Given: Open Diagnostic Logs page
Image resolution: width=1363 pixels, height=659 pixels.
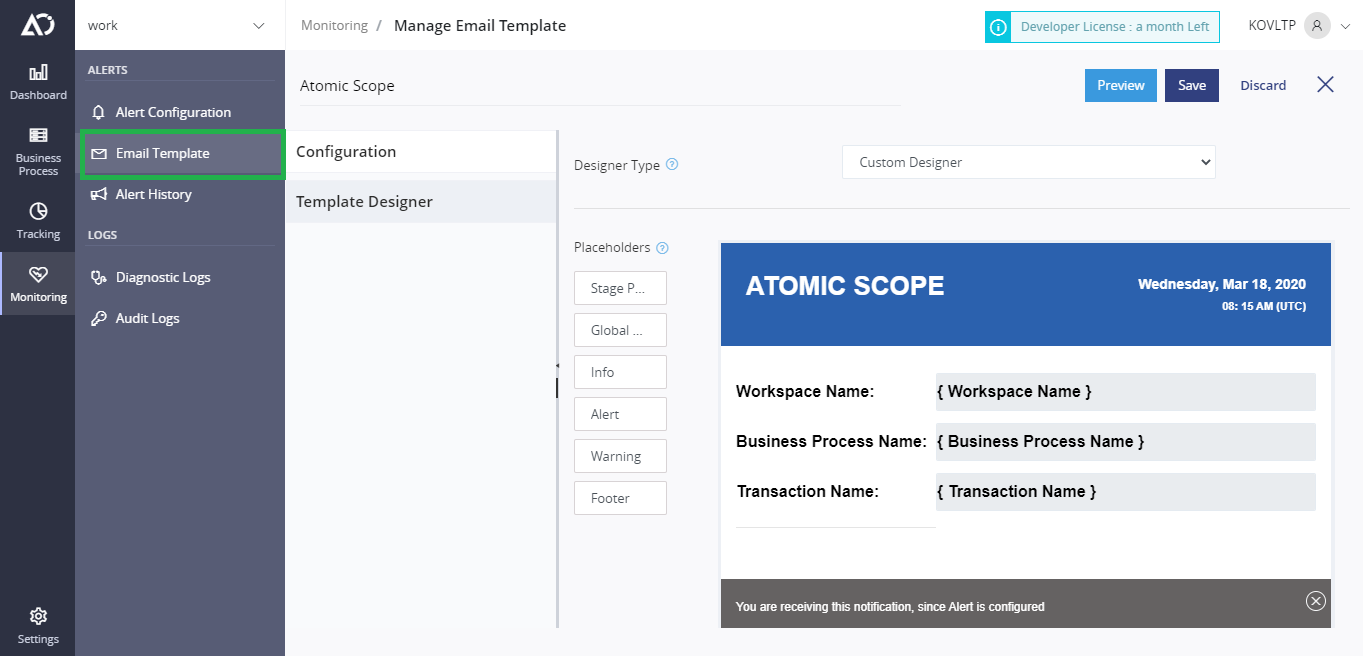Looking at the screenshot, I should (163, 277).
